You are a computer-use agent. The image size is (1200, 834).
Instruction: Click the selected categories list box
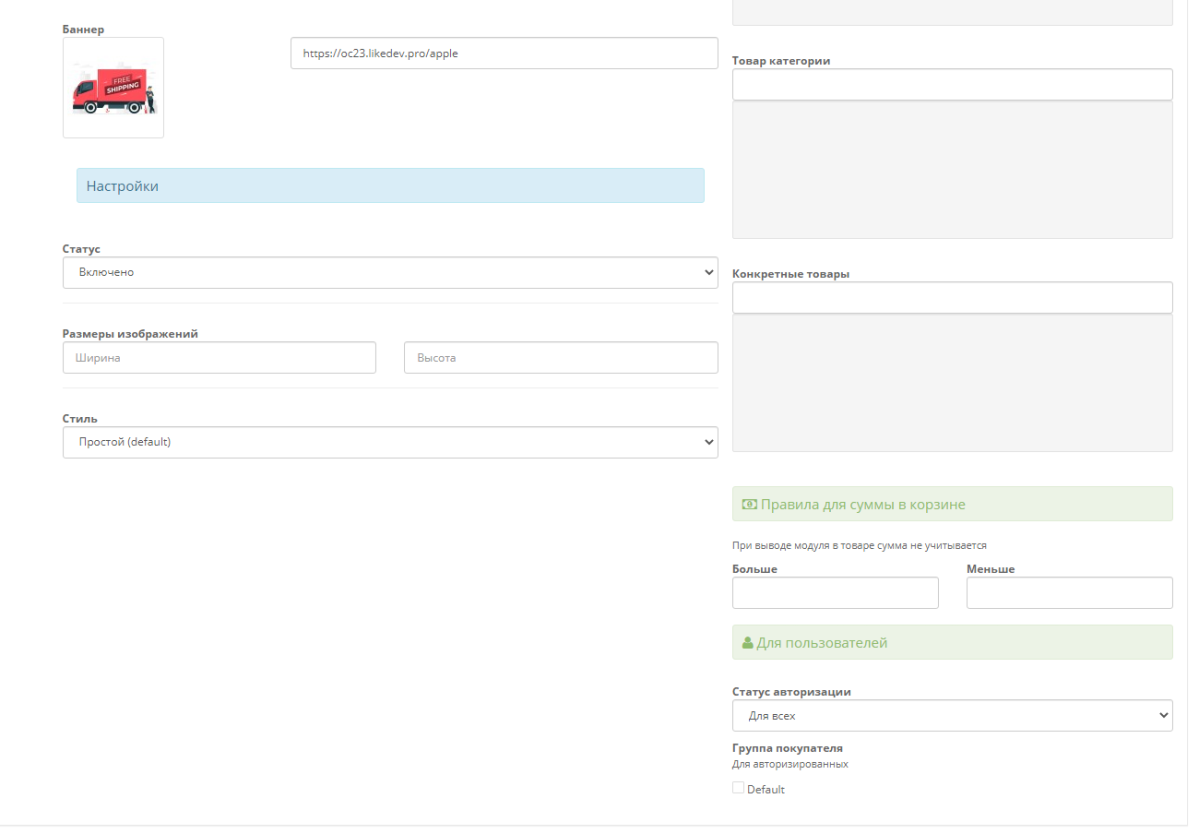click(x=952, y=170)
